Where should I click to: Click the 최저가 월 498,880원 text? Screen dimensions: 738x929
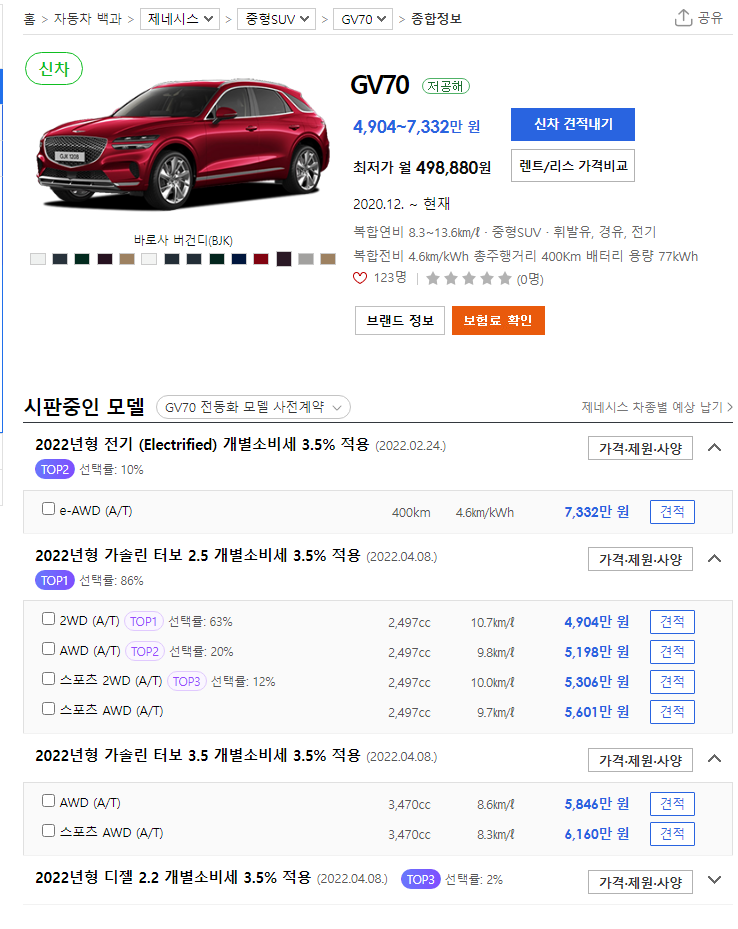point(422,168)
